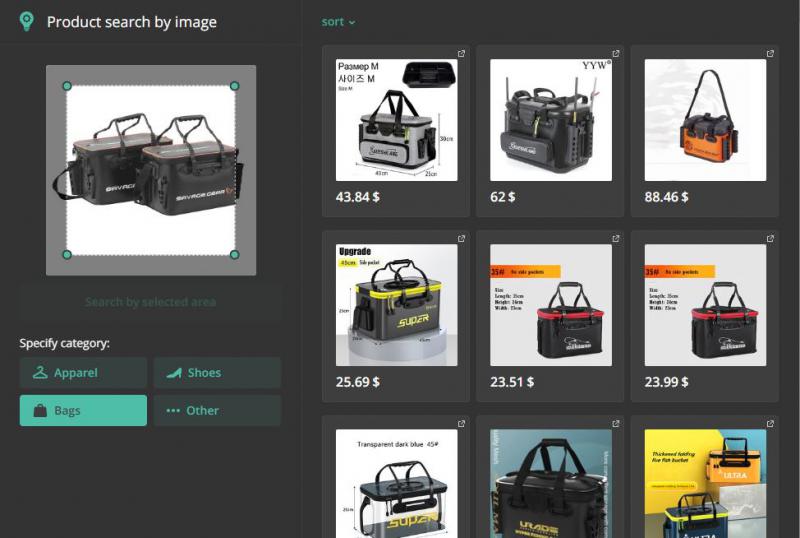Open the sort dropdown

point(338,22)
